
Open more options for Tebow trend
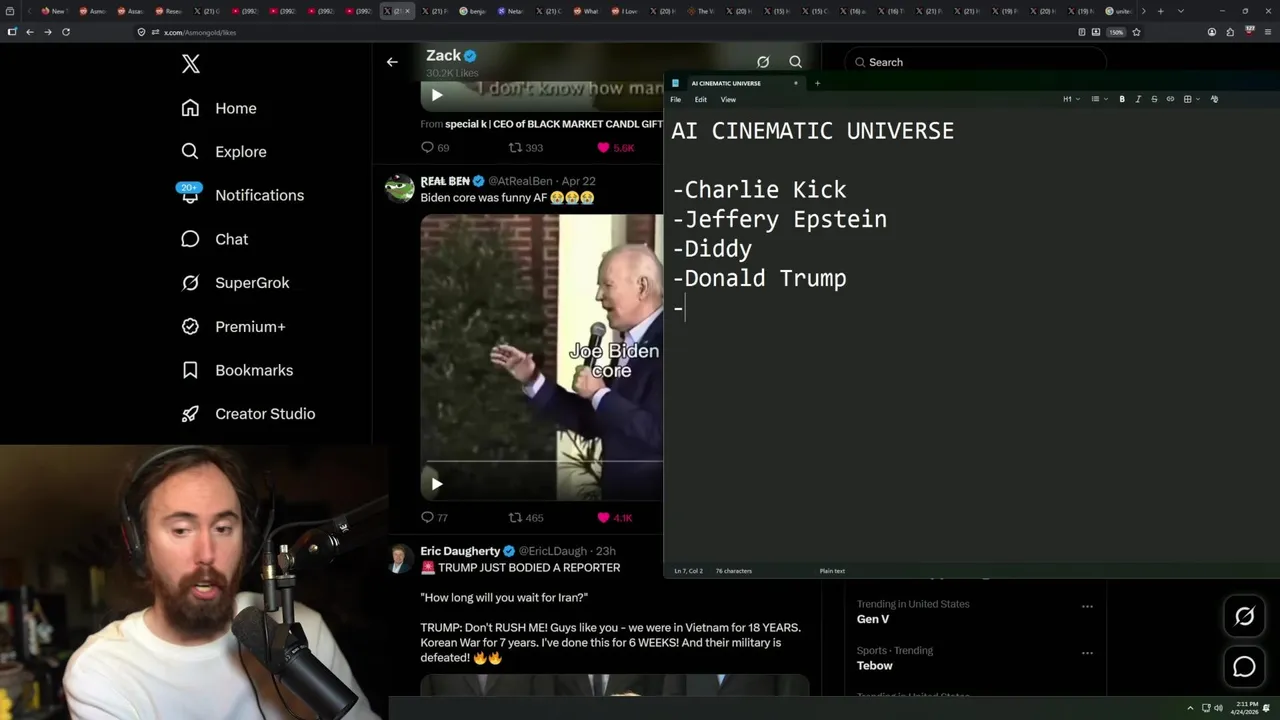pos(1087,653)
